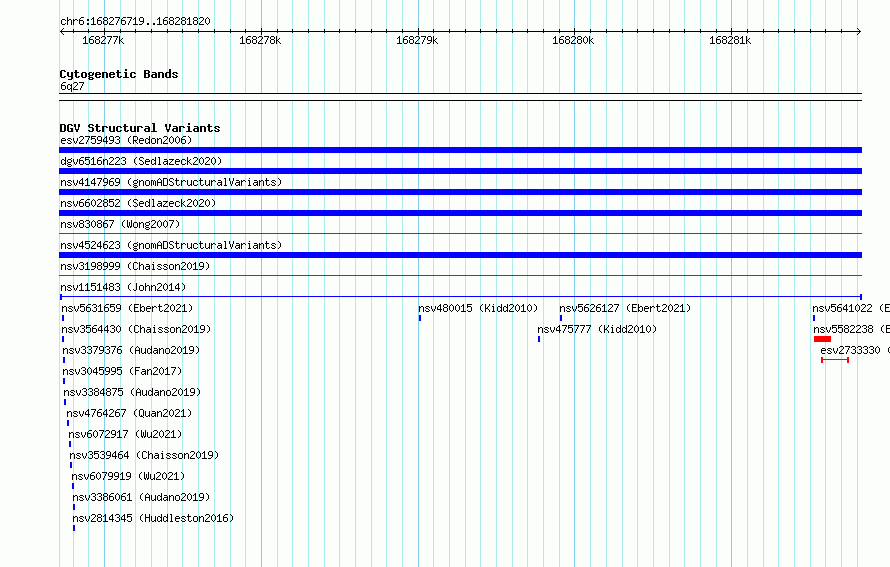Open nsv3198999 (Chaisson2019) label
Viewport: 890px width, 567px height.
tap(135, 266)
